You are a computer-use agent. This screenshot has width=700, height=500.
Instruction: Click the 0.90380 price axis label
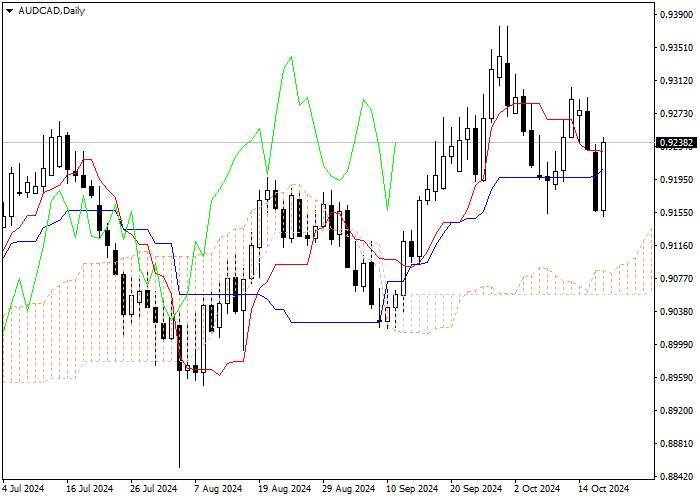[x=676, y=311]
